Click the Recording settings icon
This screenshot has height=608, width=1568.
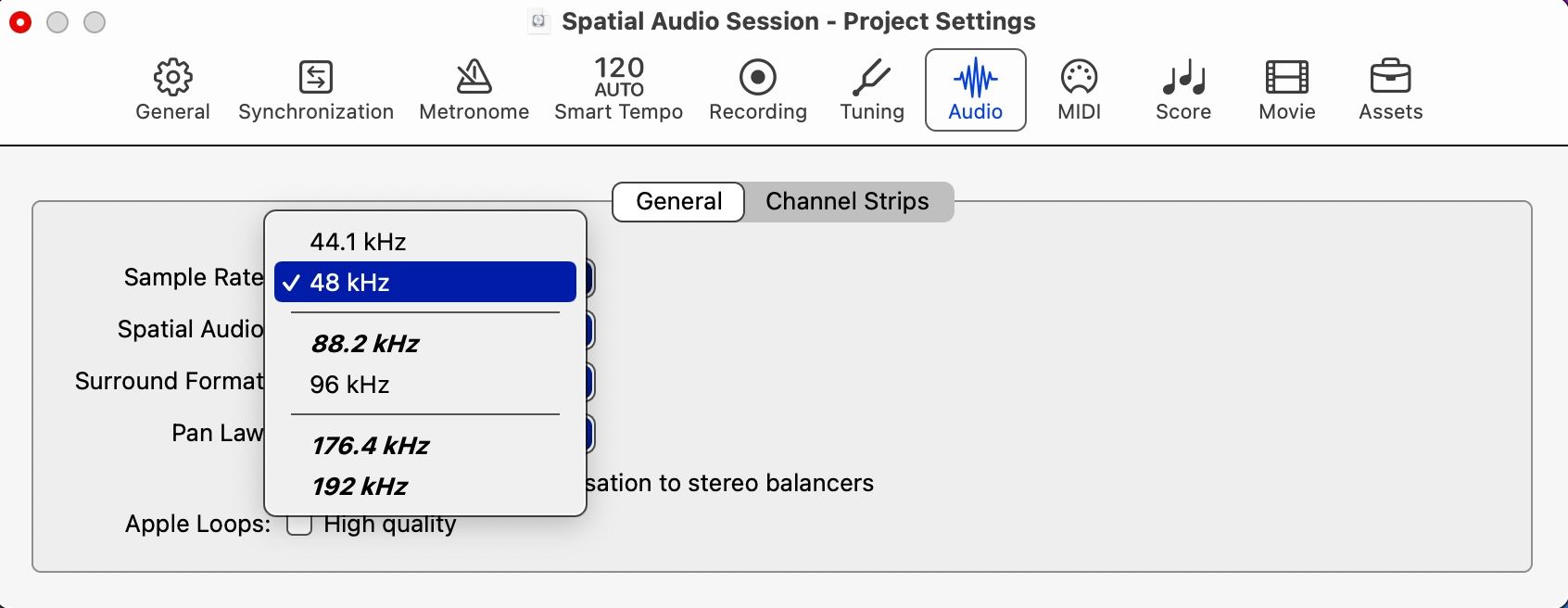tap(757, 88)
